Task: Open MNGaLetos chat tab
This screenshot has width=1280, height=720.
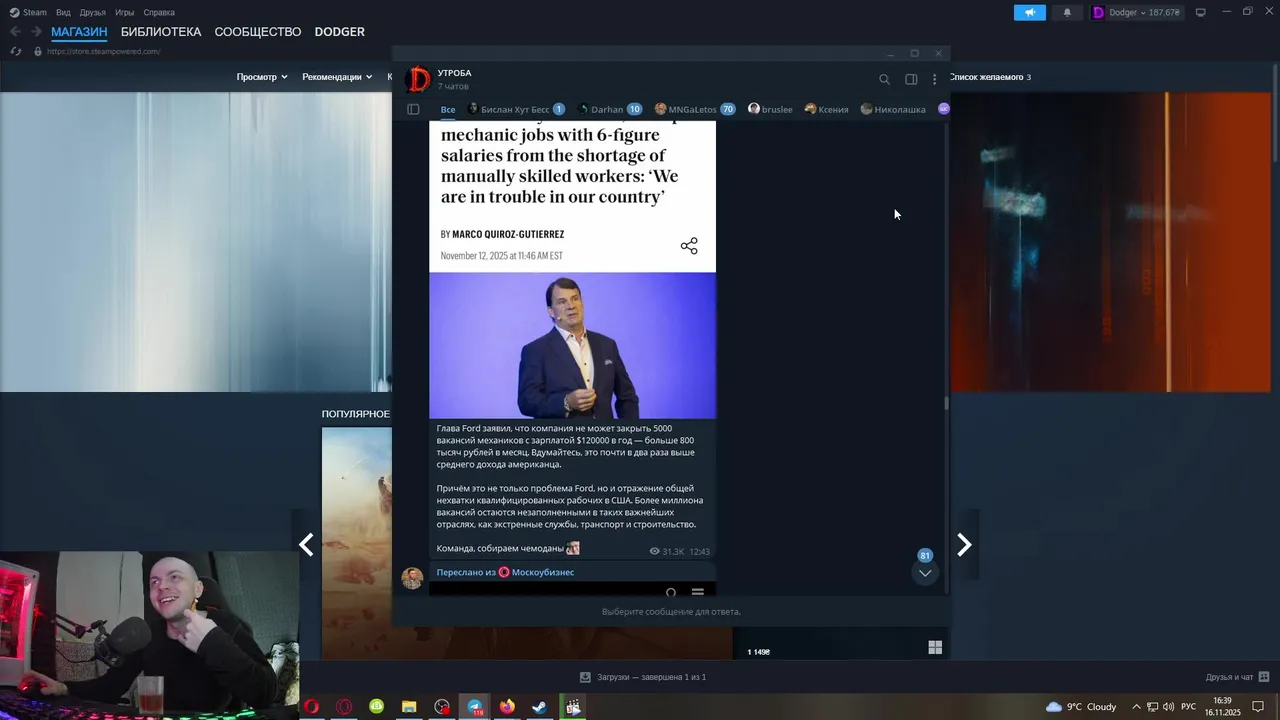Action: (x=695, y=109)
